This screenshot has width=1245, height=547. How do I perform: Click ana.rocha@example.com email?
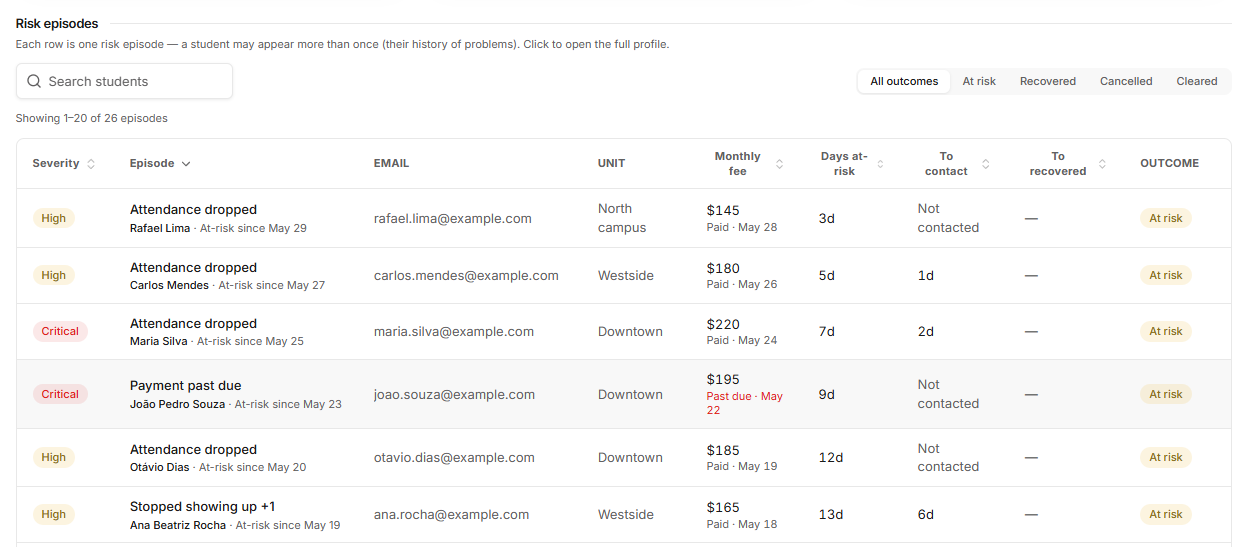click(451, 514)
